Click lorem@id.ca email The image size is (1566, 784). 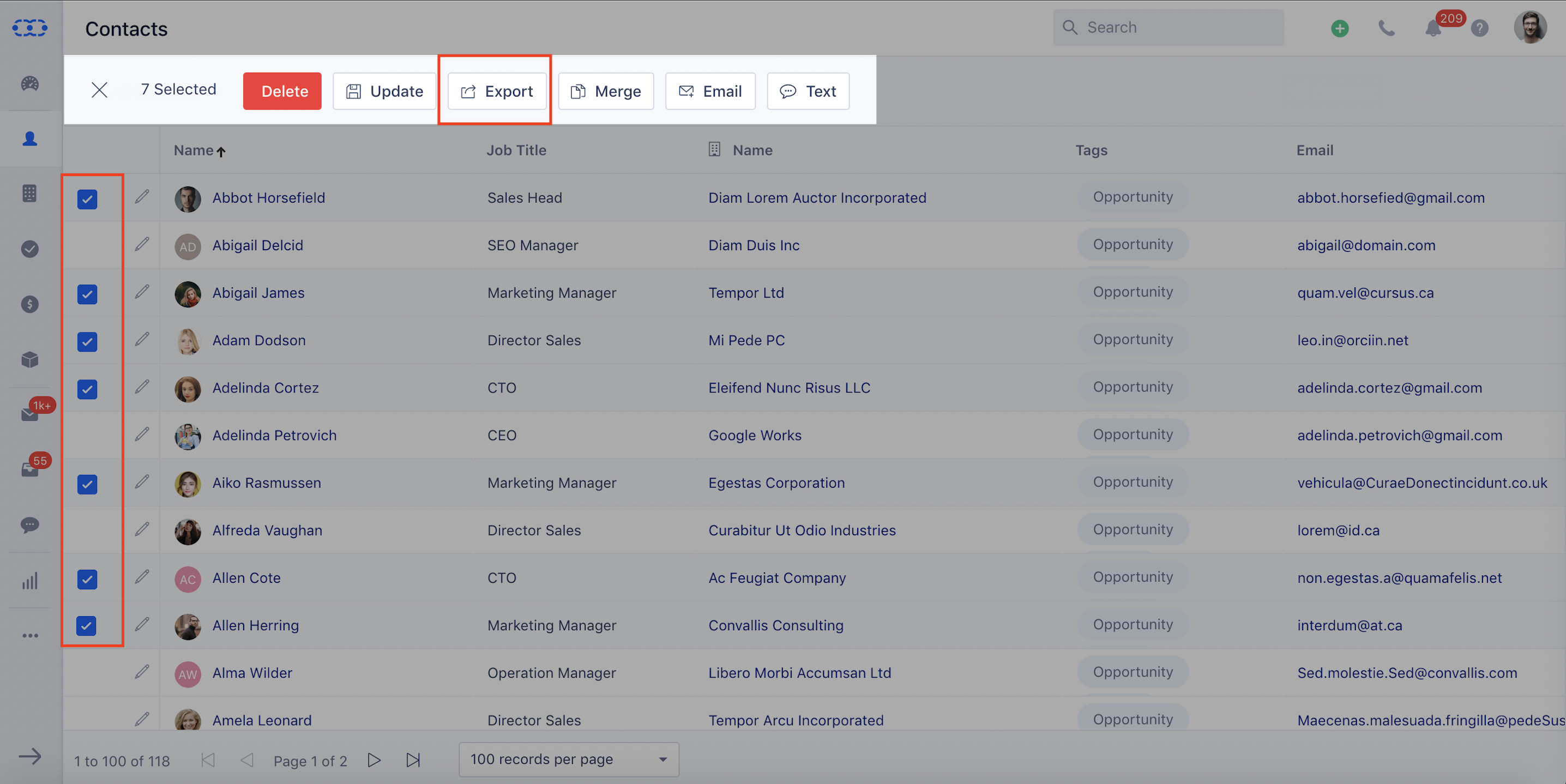tap(1338, 530)
